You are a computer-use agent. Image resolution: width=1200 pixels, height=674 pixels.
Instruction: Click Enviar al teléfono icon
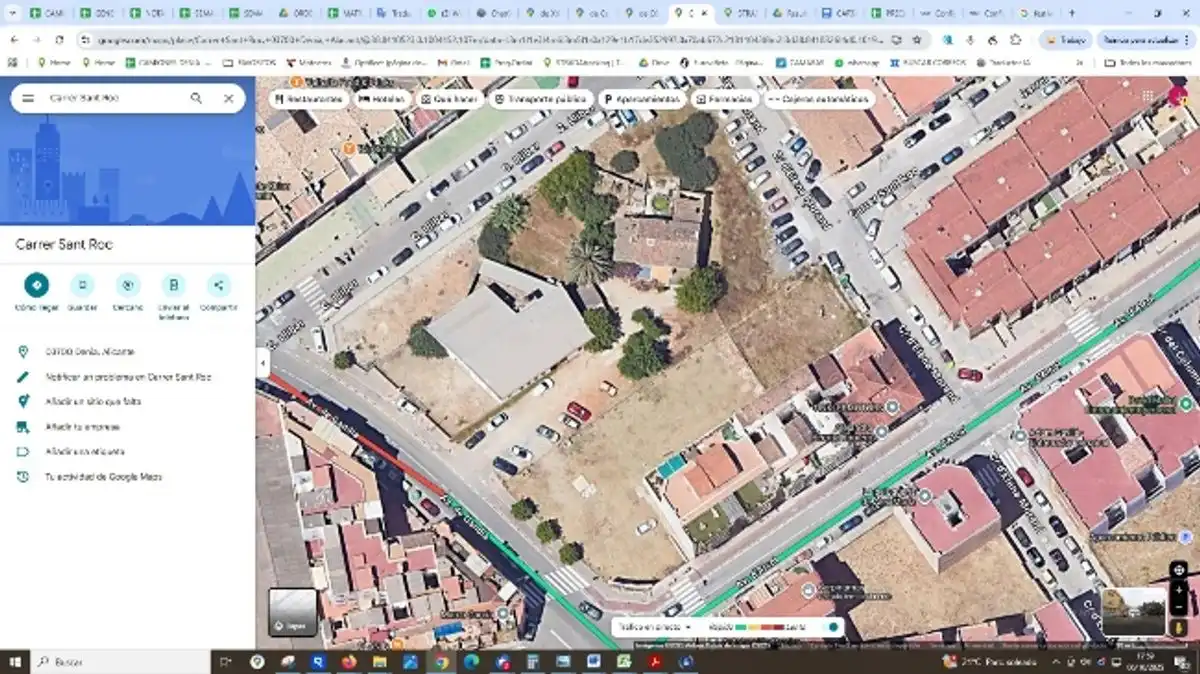[x=174, y=285]
